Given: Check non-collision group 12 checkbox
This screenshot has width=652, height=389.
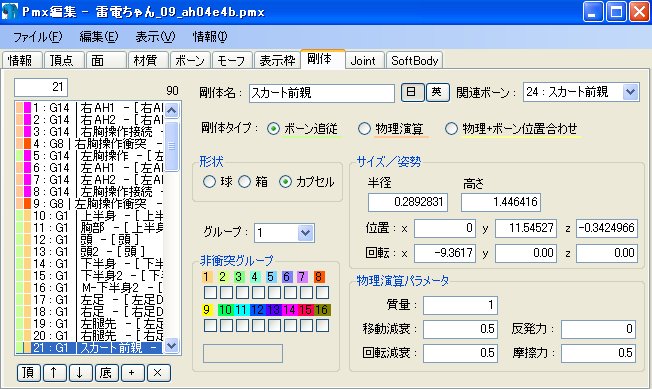Looking at the screenshot, I should click(258, 325).
